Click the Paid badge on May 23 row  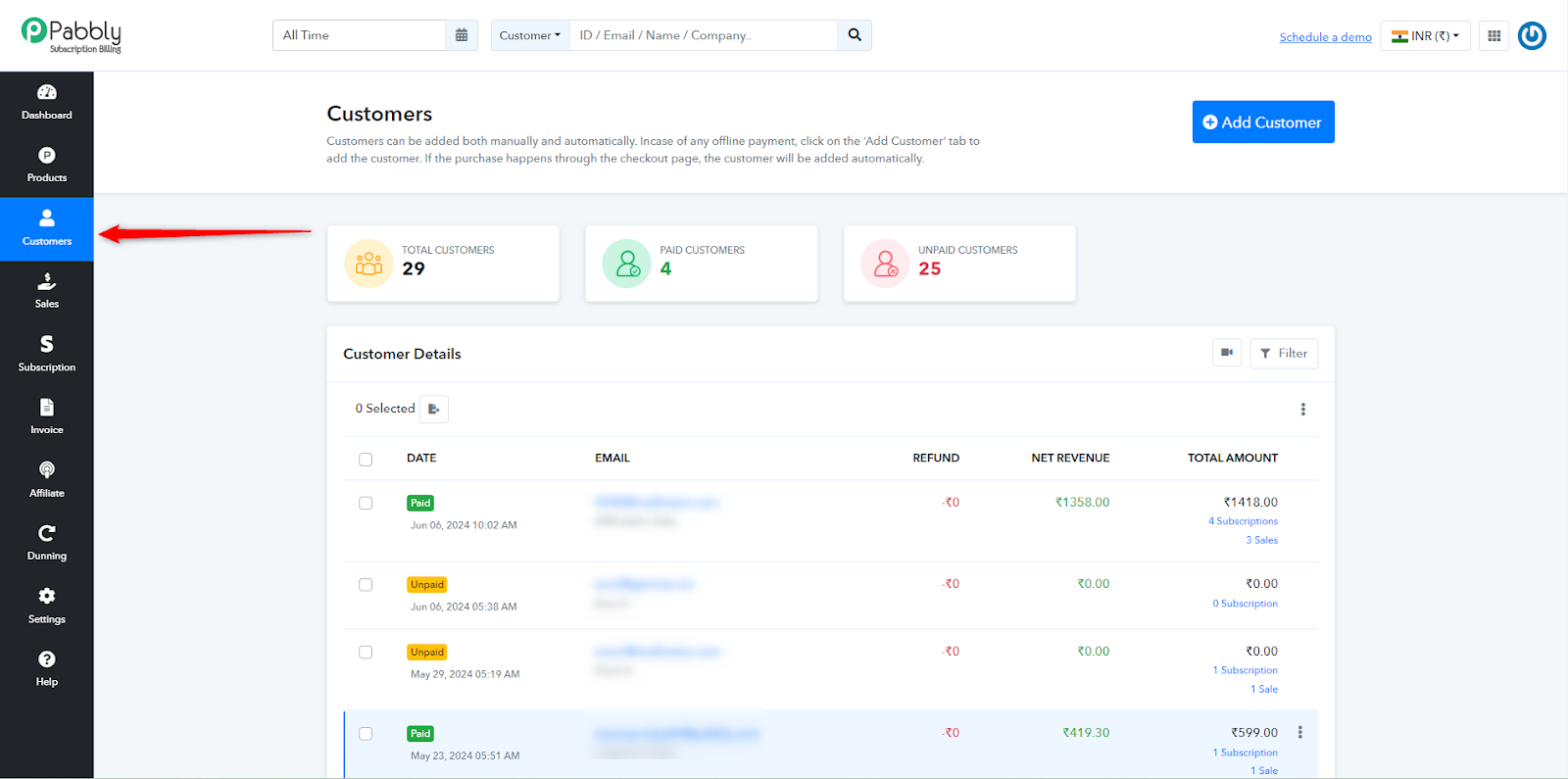[420, 733]
